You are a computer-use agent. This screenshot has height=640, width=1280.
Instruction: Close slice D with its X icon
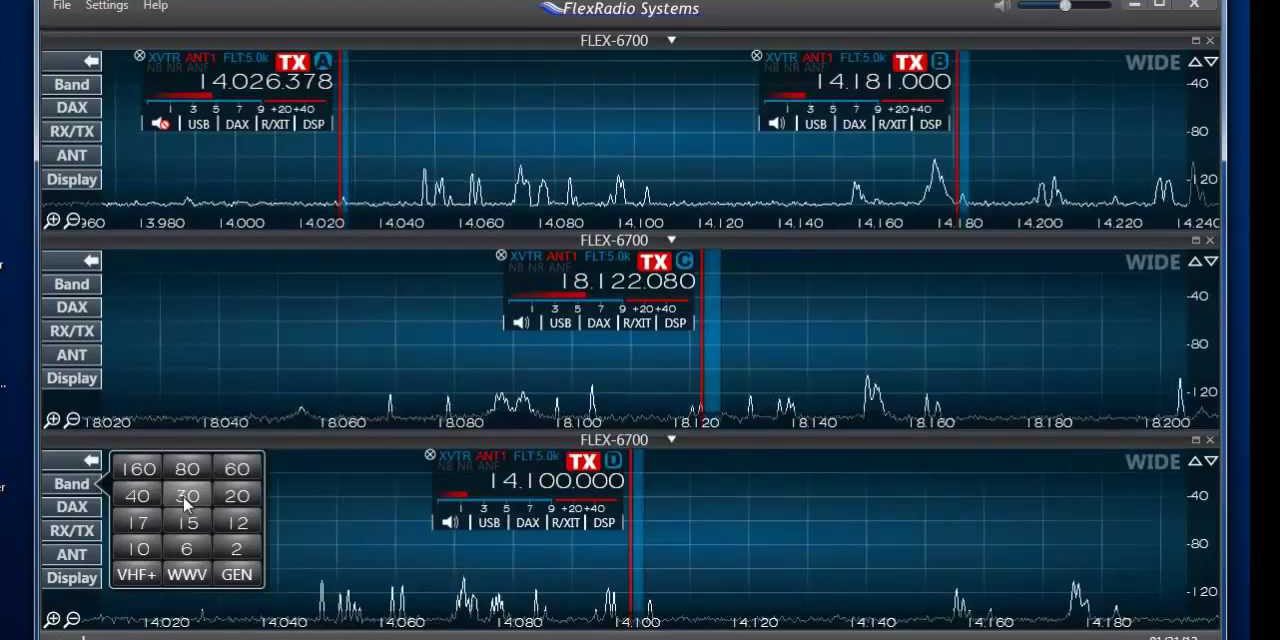(430, 455)
